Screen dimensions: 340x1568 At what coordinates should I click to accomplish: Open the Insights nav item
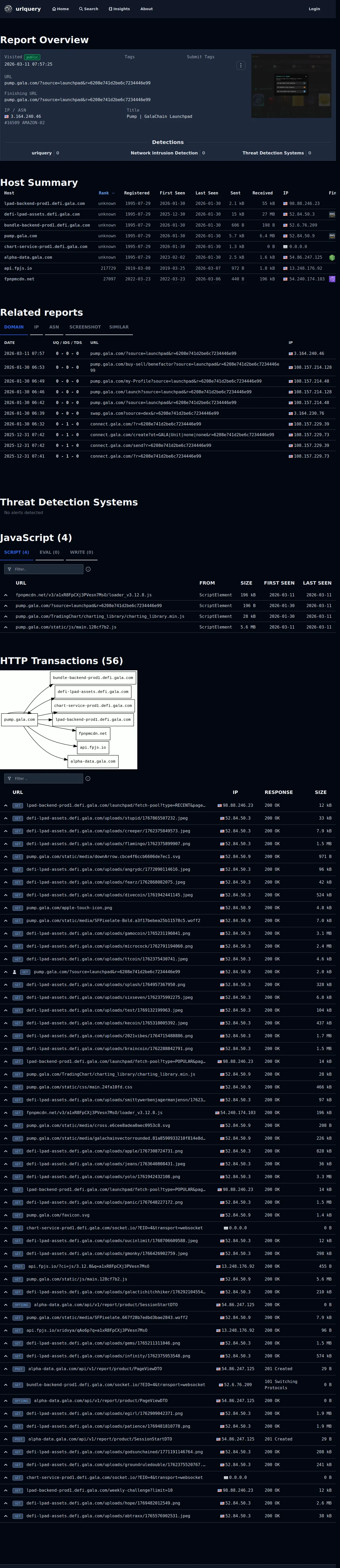[119, 9]
